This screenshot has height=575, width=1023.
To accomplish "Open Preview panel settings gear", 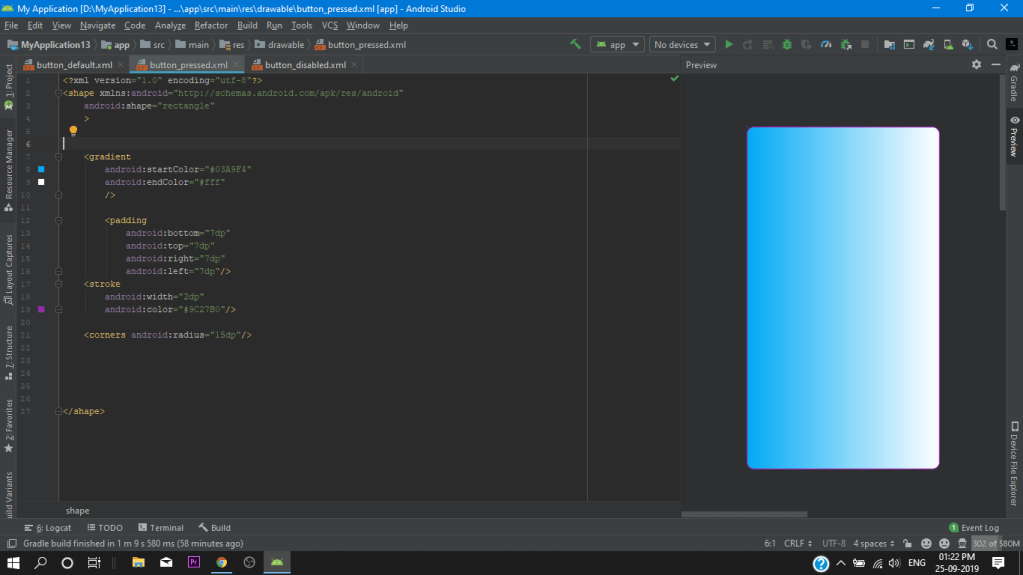I will pos(977,65).
